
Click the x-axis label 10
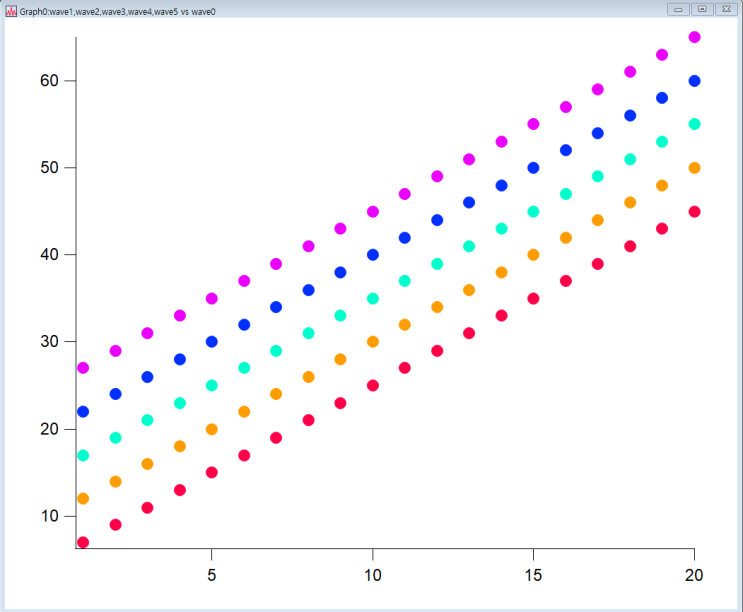point(372,575)
